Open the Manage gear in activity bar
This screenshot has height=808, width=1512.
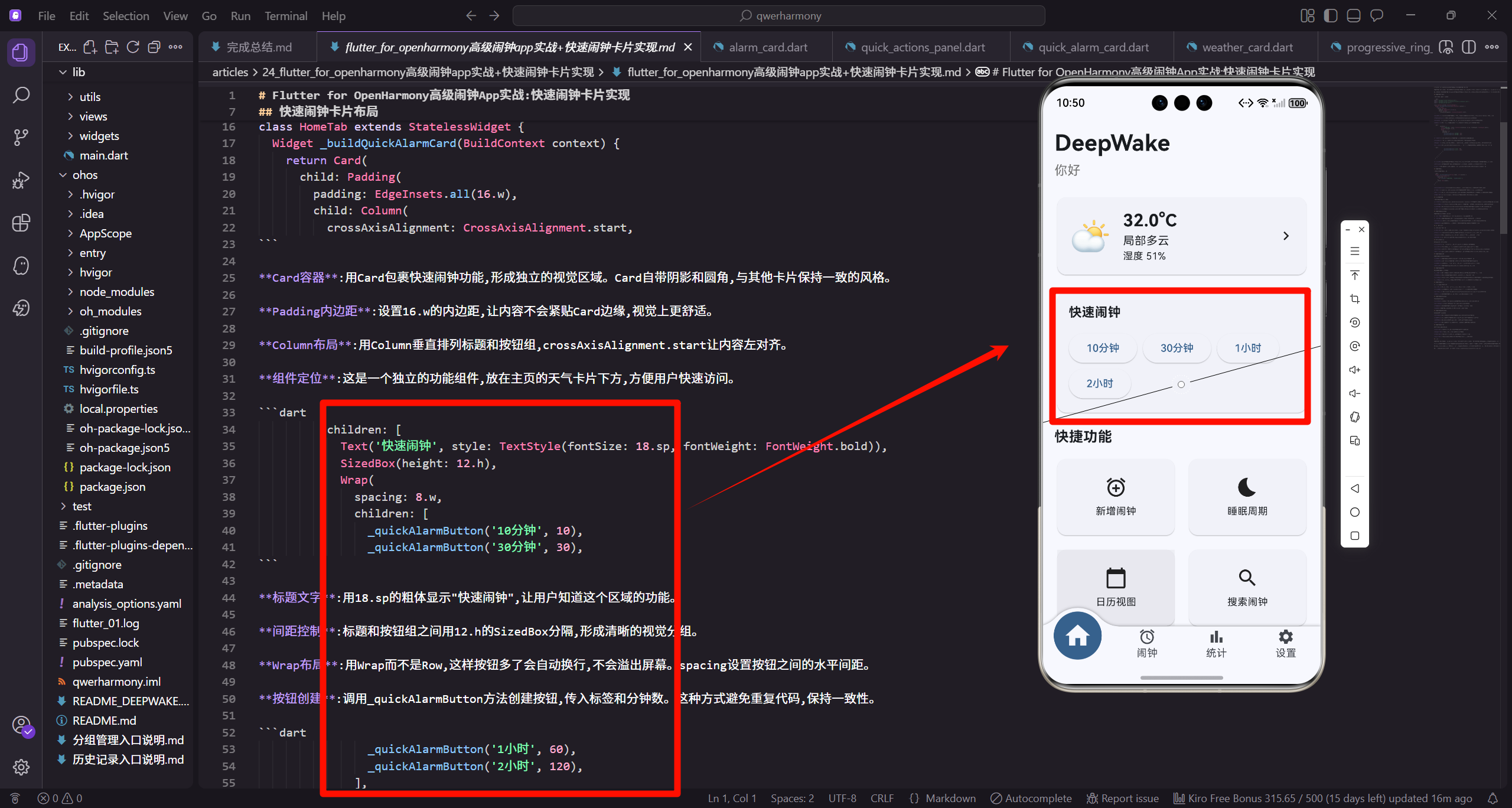(21, 767)
